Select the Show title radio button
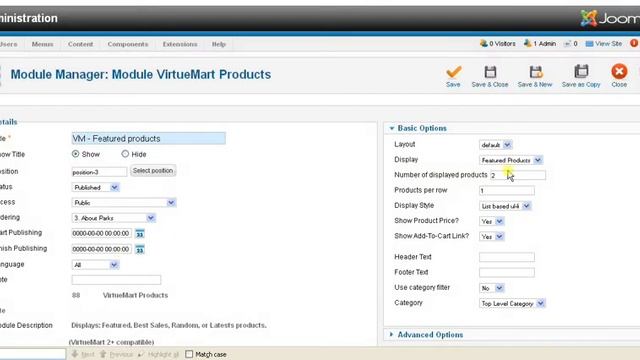 pos(76,154)
